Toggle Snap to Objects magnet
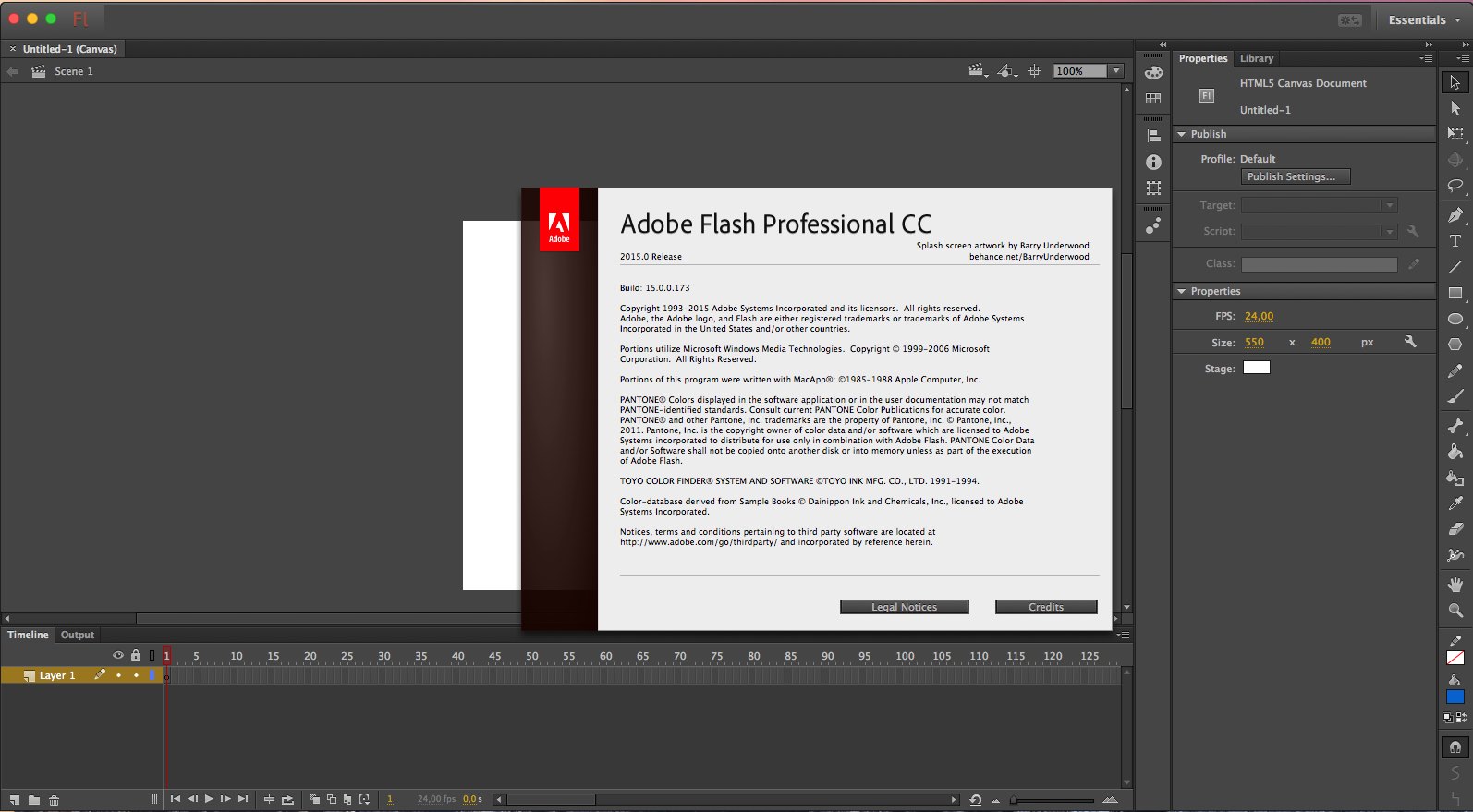 1455,747
